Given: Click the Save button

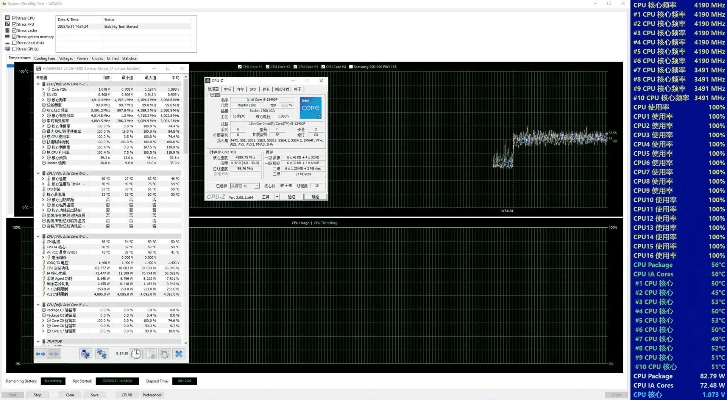Looking at the screenshot, I should (x=95, y=394).
